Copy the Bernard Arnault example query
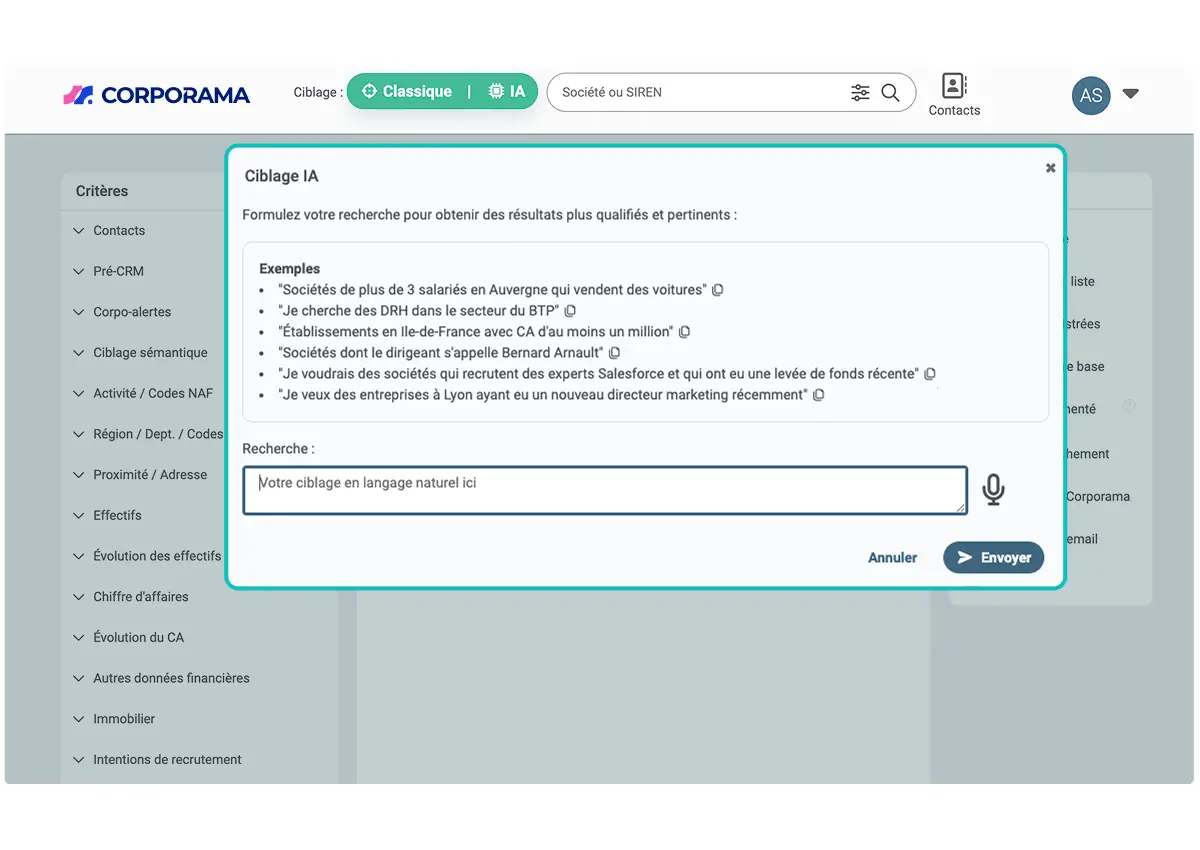 [615, 353]
